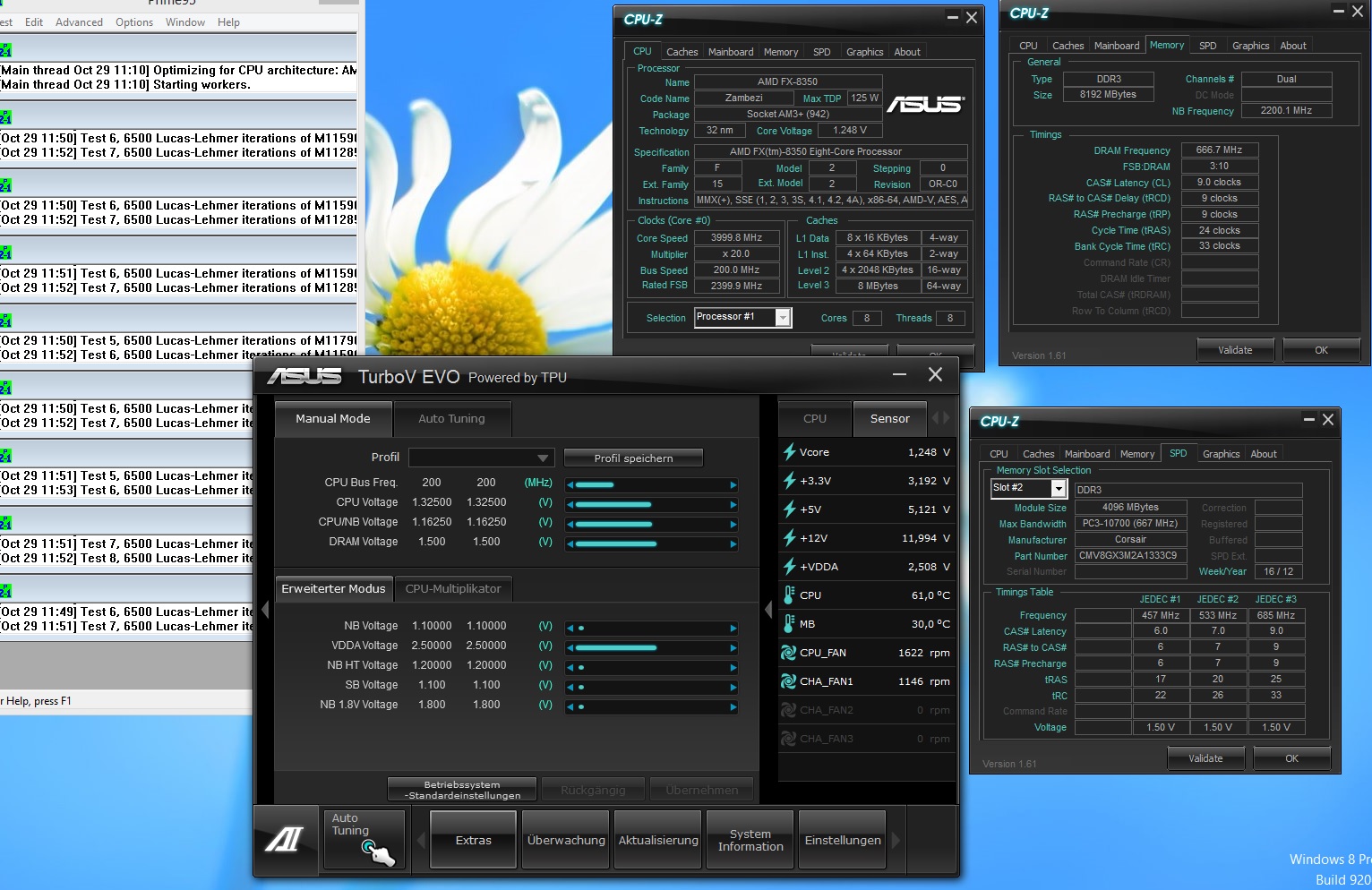1372x890 pixels.
Task: Increase CPU Voltage with right arrow
Action: 733,505
